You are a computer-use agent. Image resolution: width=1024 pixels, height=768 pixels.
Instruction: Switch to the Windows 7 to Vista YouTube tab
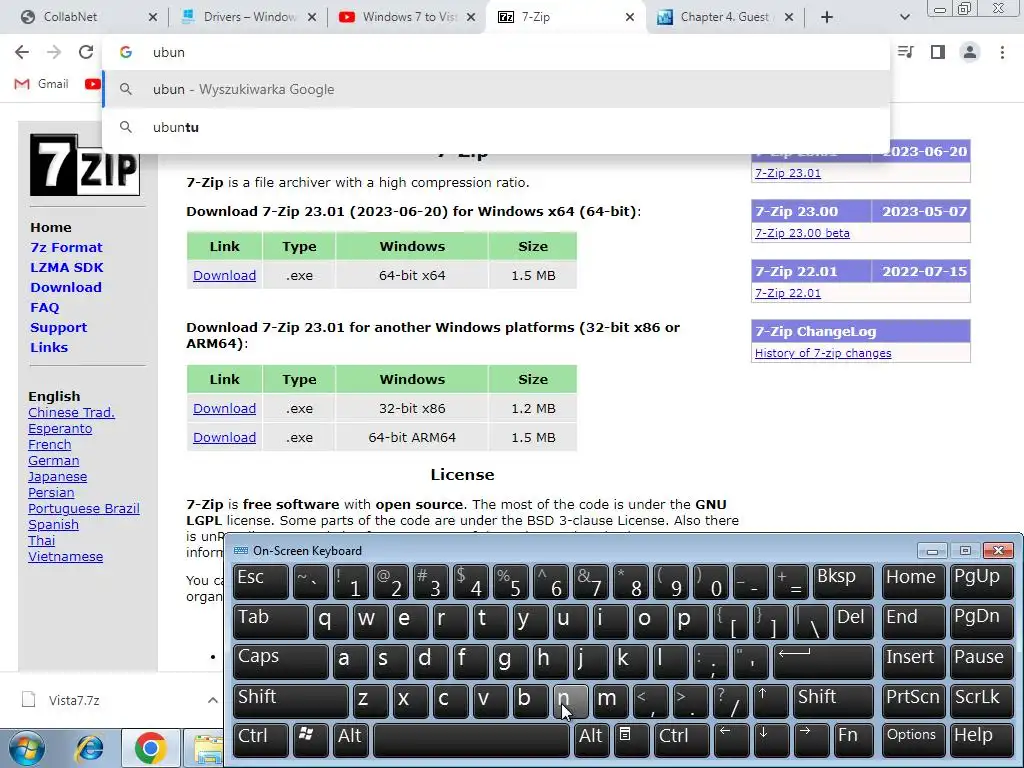(x=409, y=17)
